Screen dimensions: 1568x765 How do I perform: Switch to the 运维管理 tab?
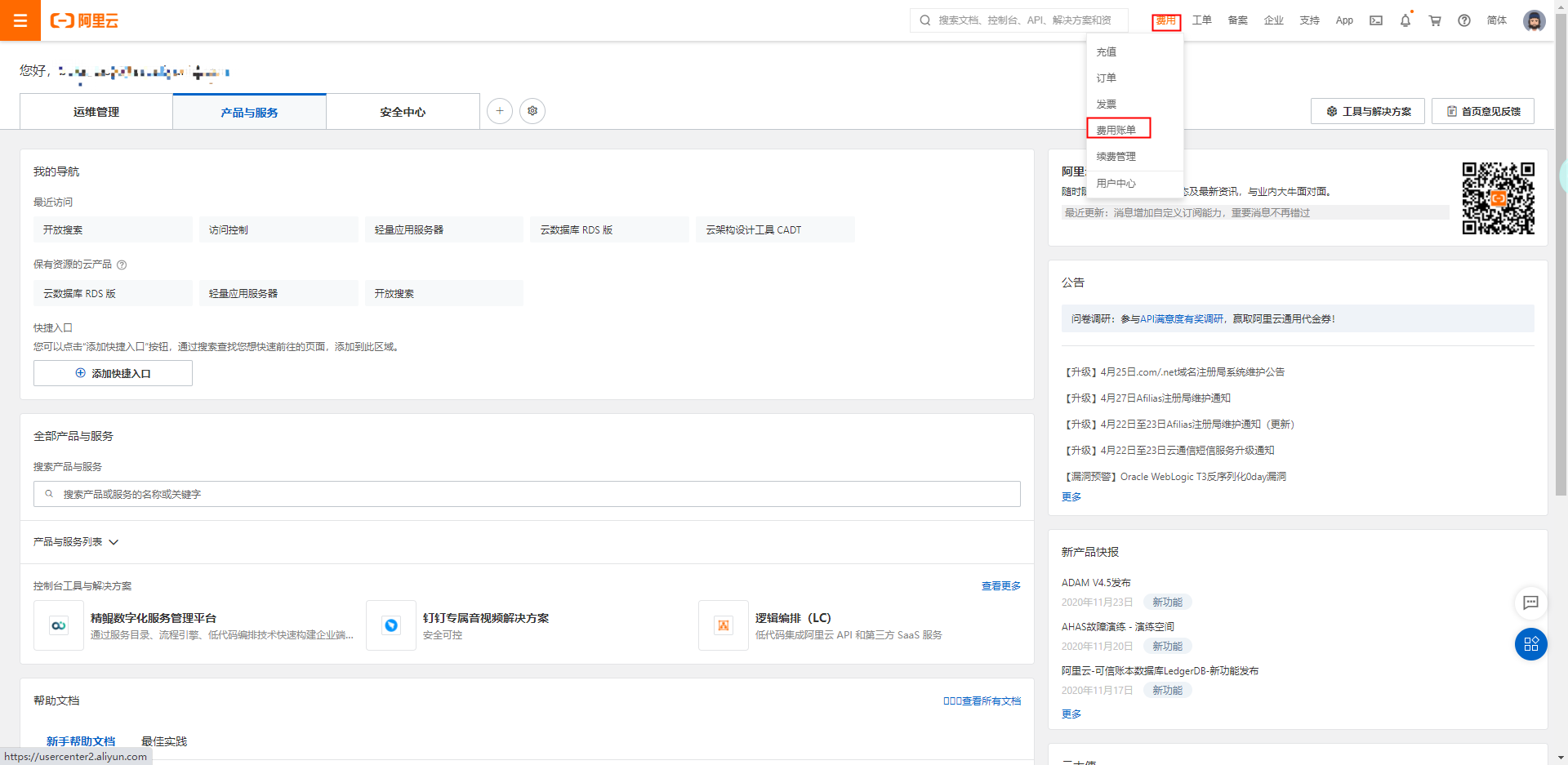[96, 112]
